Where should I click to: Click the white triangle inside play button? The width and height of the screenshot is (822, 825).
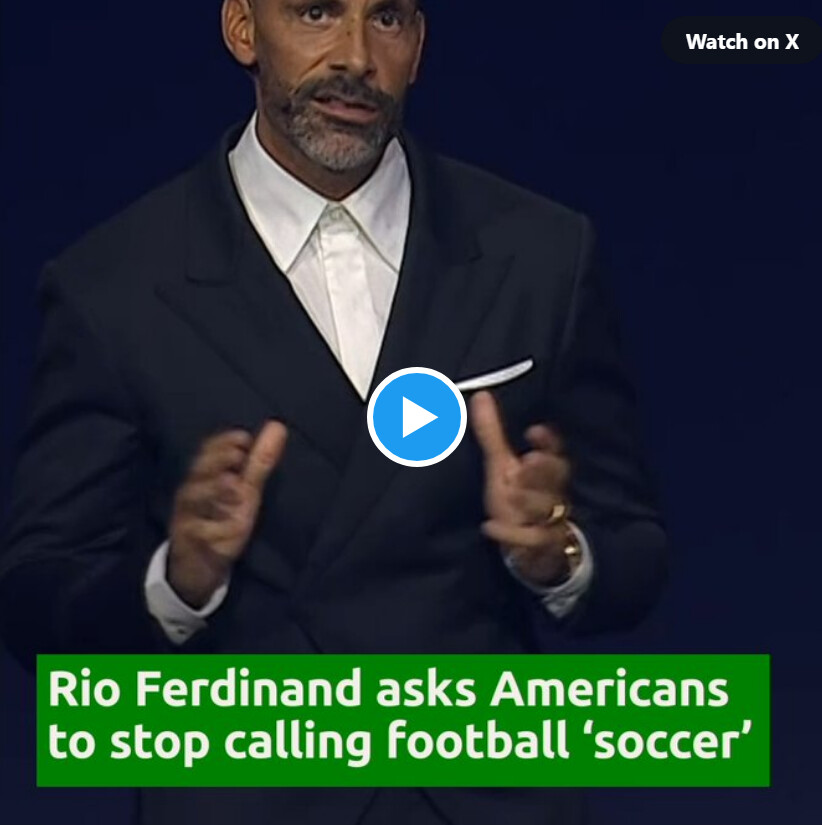(x=419, y=417)
